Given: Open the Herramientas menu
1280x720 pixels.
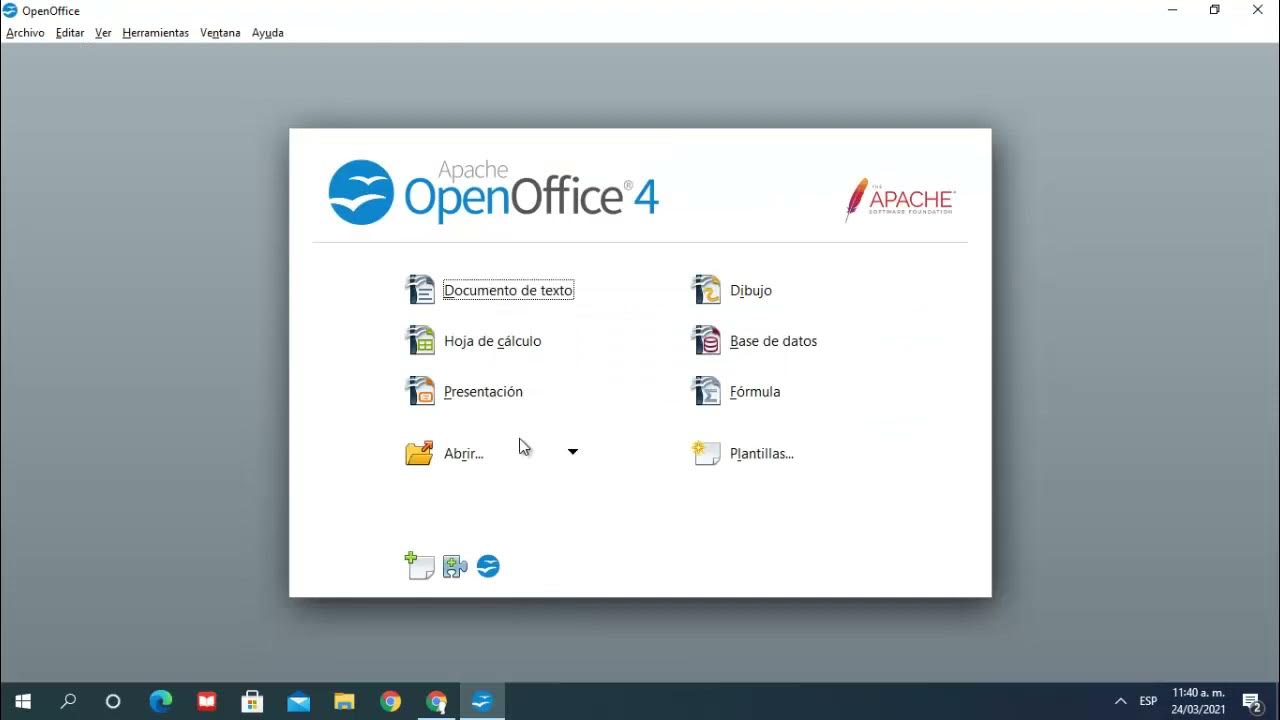Looking at the screenshot, I should point(155,33).
